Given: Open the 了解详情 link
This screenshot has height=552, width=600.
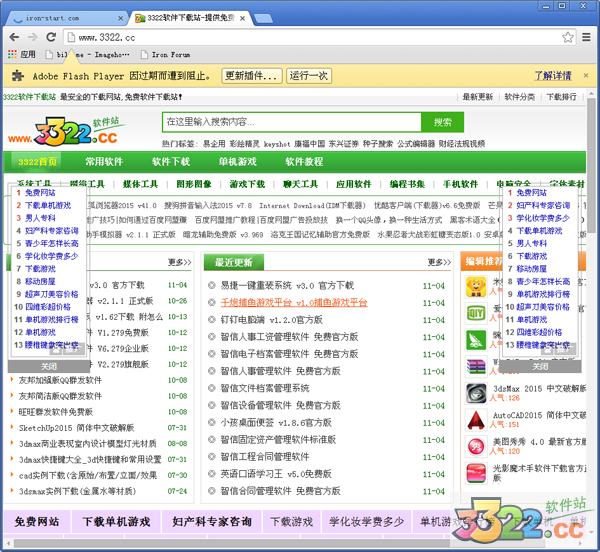Looking at the screenshot, I should point(553,76).
